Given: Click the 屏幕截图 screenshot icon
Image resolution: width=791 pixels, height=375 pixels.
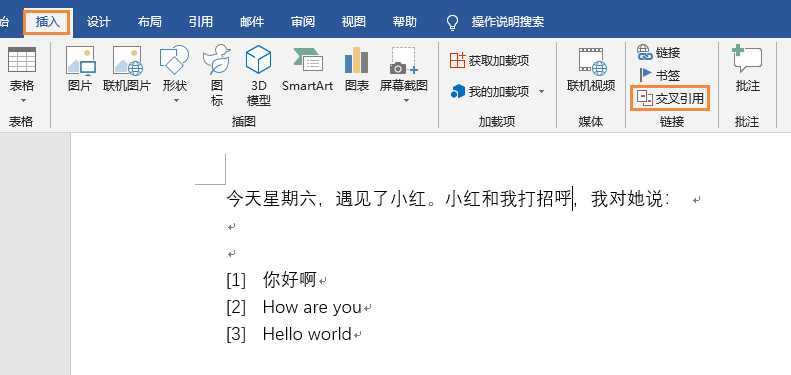Looking at the screenshot, I should [404, 61].
